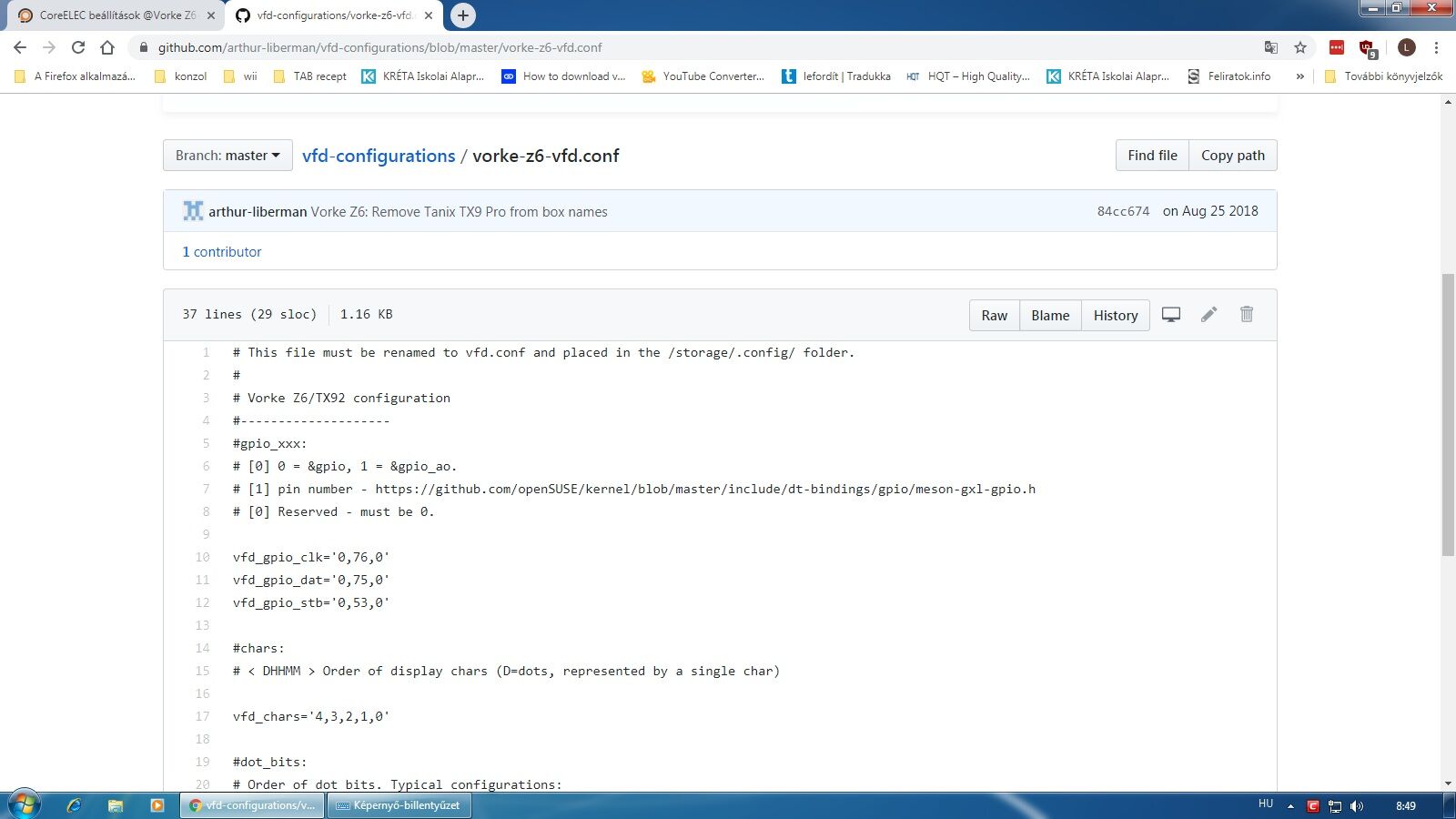Viewport: 1456px width, 819px height.
Task: Open file in GitHub Desktop monitor icon
Action: [1171, 315]
